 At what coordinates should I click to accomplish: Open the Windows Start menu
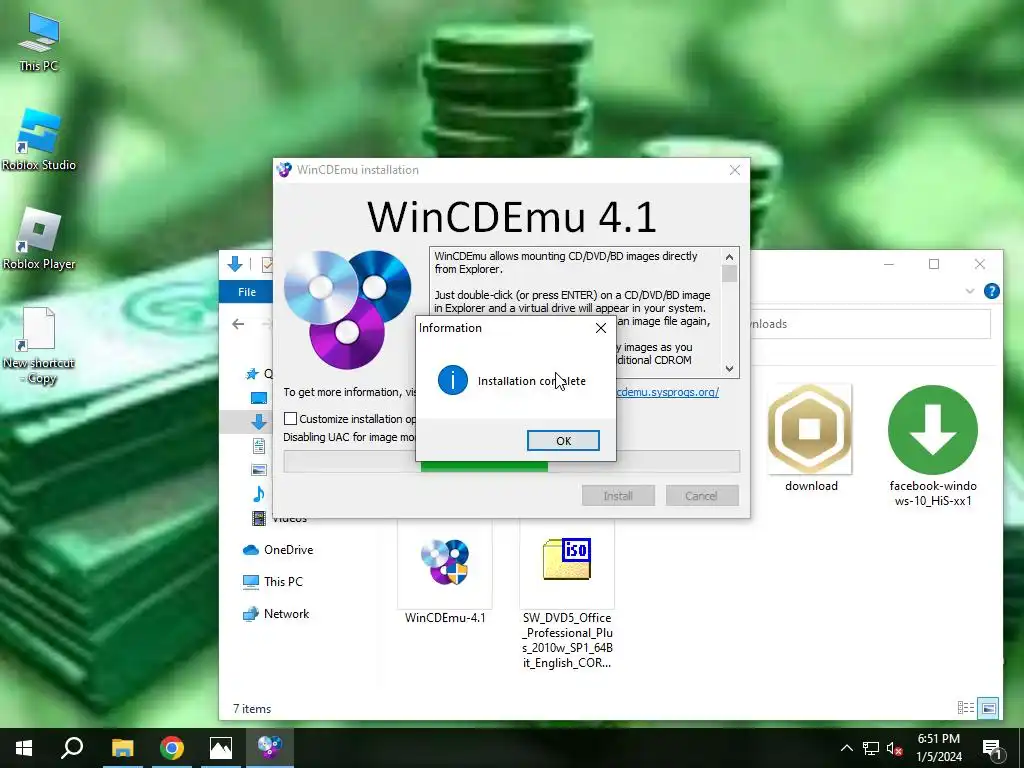pyautogui.click(x=24, y=748)
